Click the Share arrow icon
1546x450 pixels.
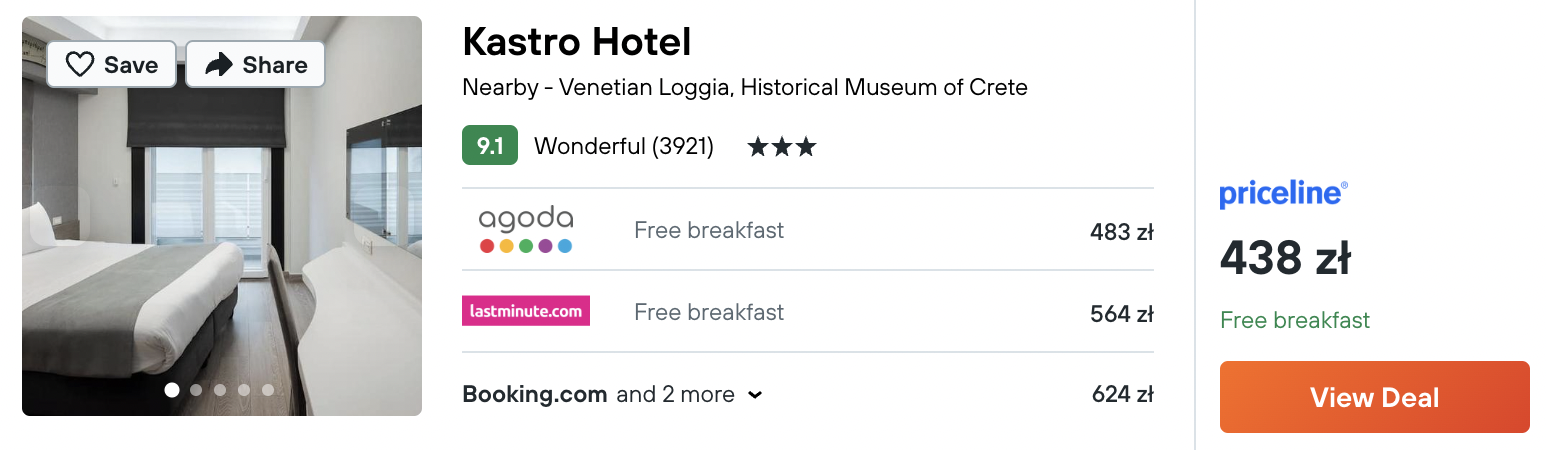coord(218,65)
